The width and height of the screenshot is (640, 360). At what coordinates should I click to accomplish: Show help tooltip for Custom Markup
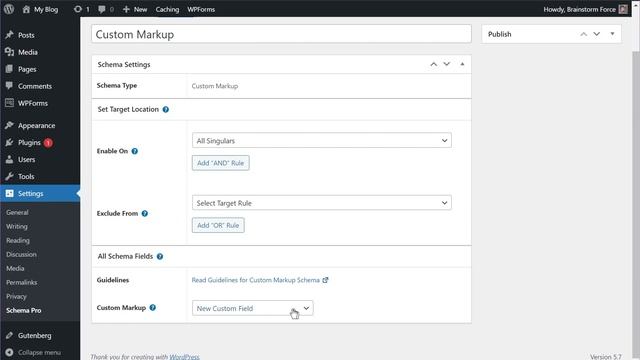153,308
